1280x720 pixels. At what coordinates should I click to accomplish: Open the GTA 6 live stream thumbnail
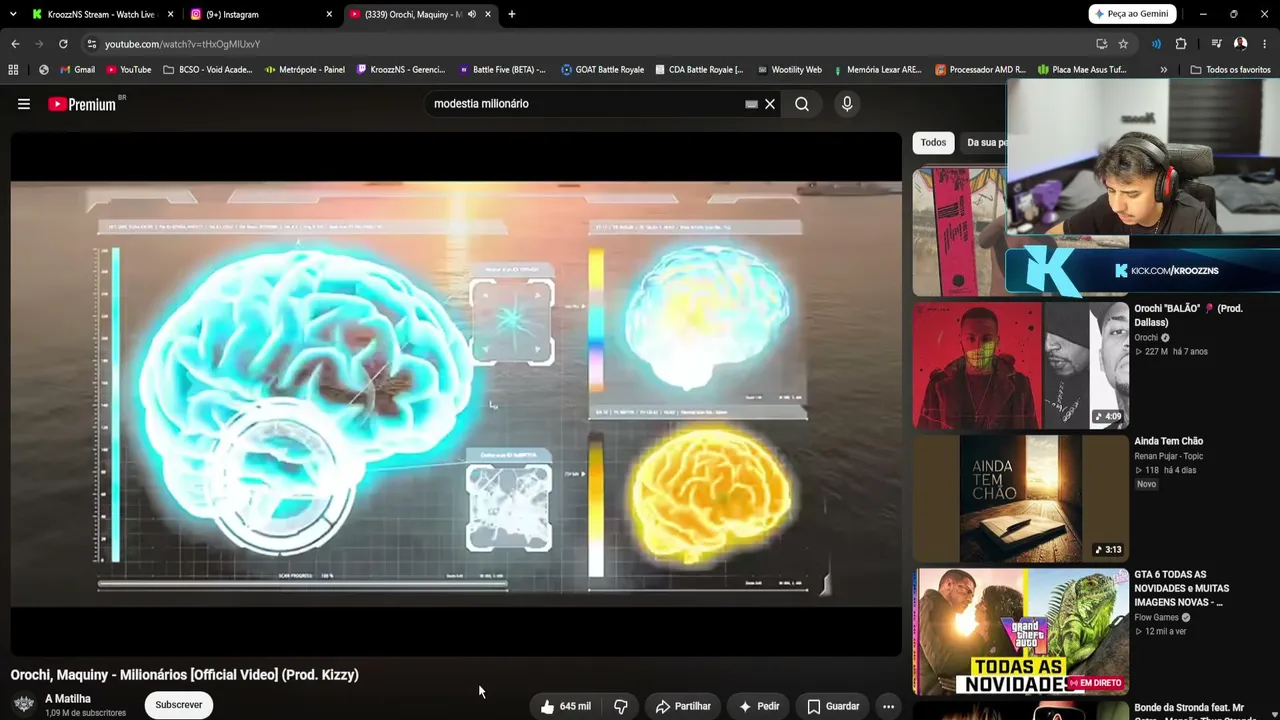coord(1021,631)
